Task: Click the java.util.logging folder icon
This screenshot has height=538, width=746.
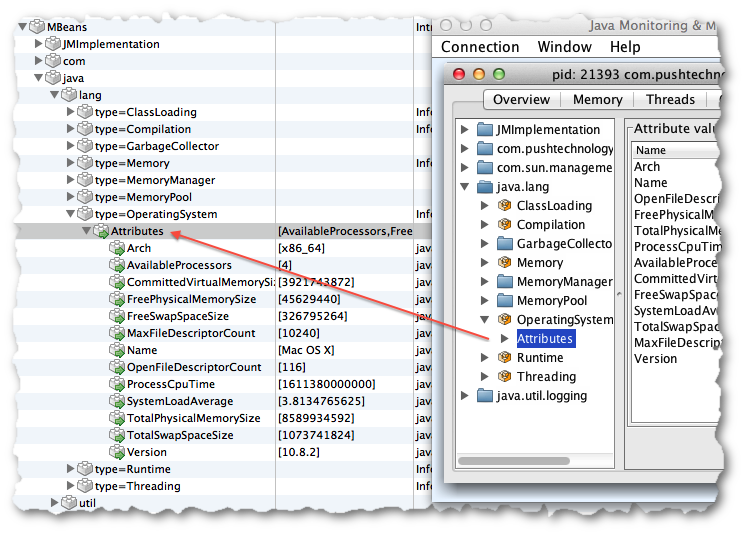Action: [485, 396]
